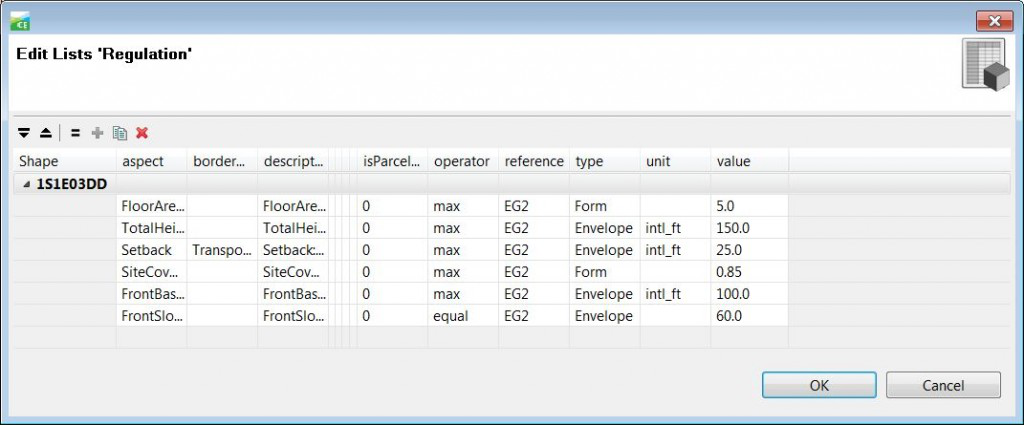Viewport: 1024px width, 425px height.
Task: Click the value 150.0 cell
Action: pyautogui.click(x=749, y=228)
